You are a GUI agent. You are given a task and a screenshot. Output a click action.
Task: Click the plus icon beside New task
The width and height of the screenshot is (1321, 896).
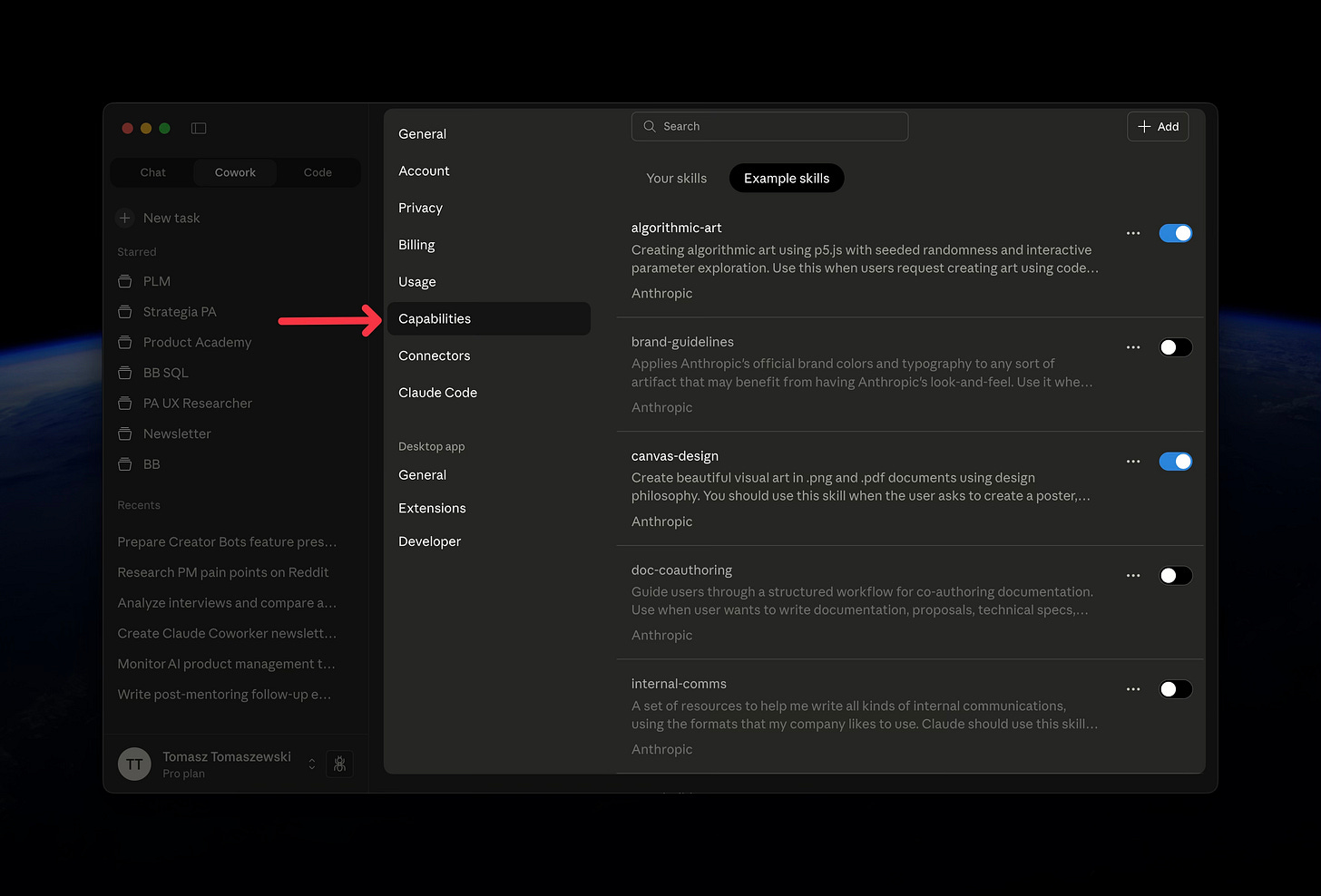click(x=125, y=218)
